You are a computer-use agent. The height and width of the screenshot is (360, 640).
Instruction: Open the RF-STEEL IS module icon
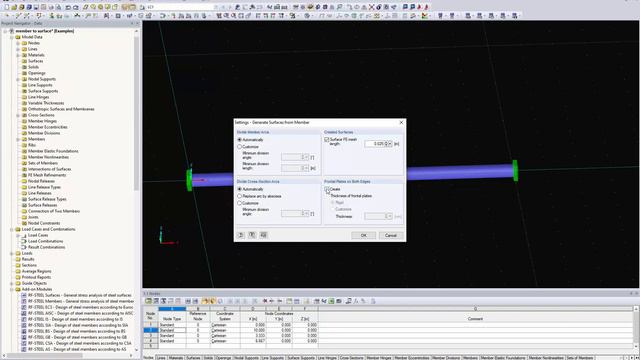click(24, 319)
